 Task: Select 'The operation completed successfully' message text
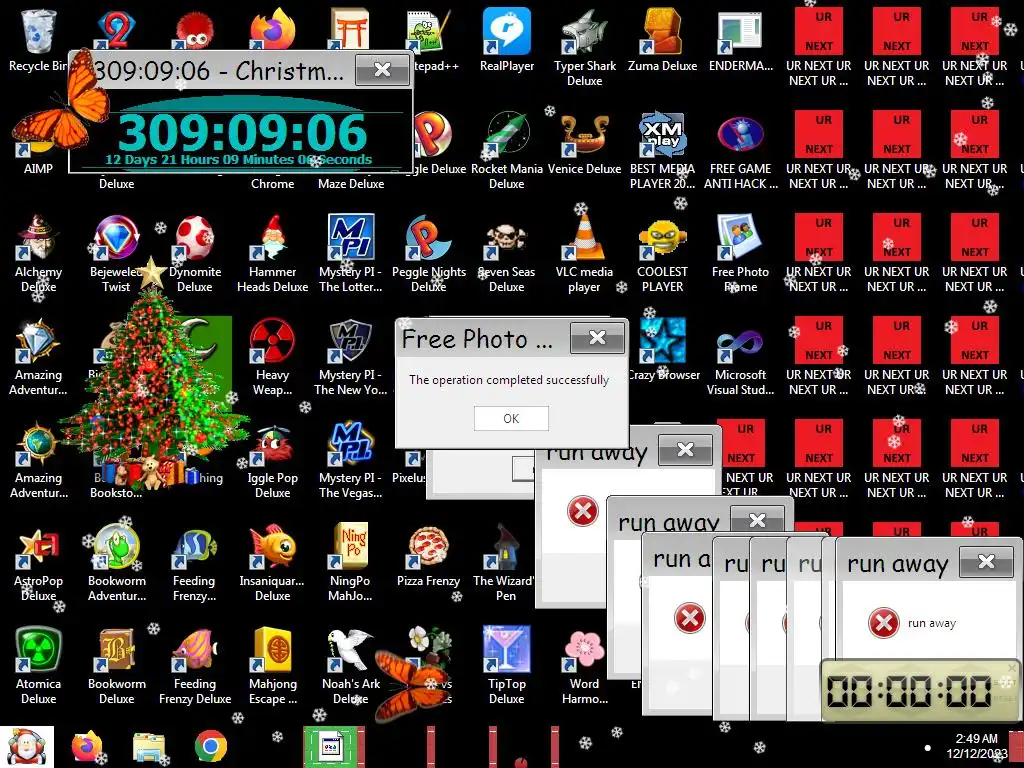509,380
